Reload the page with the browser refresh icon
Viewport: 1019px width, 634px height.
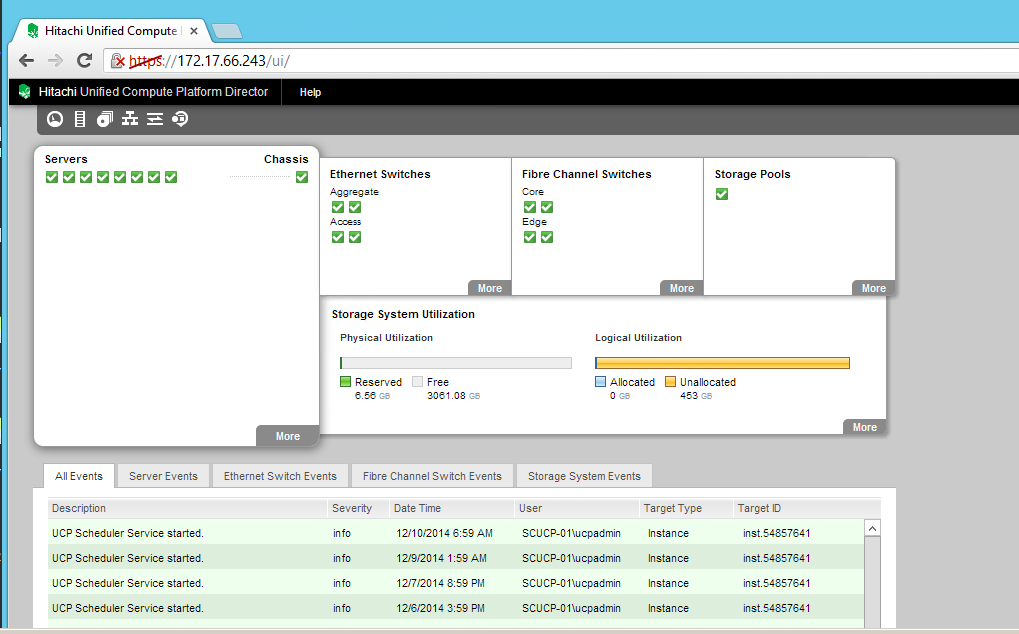[84, 60]
